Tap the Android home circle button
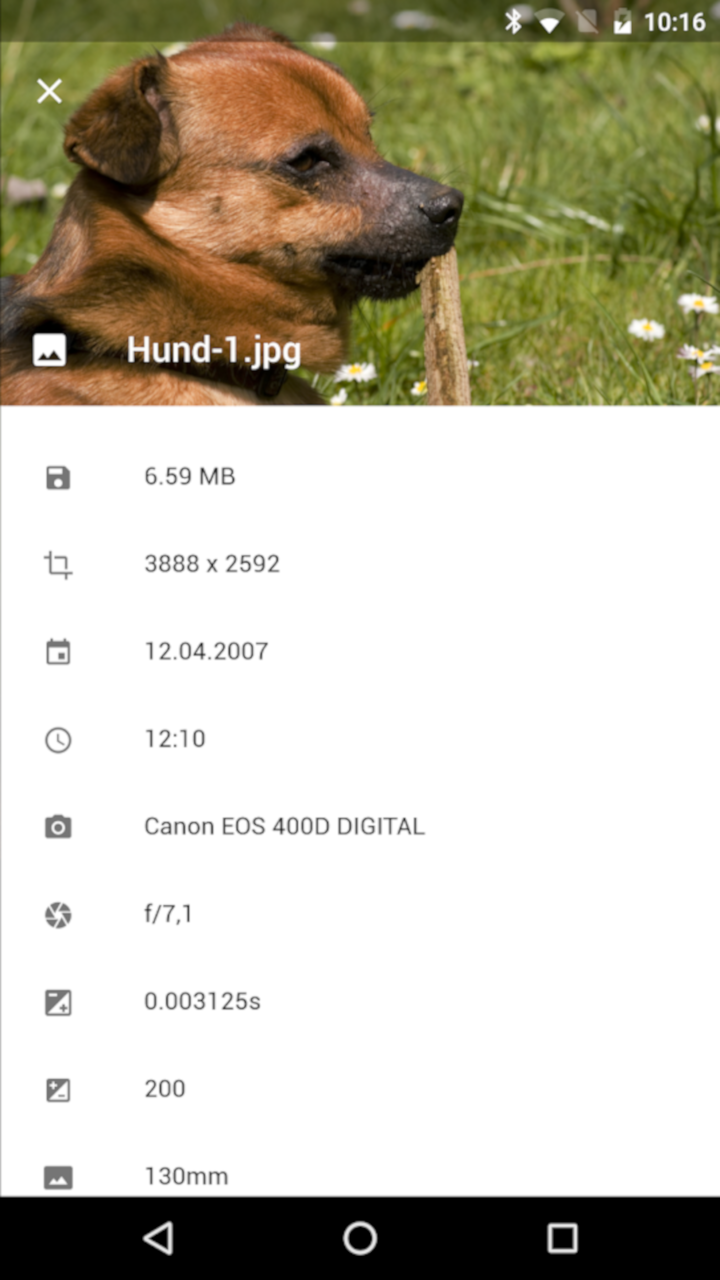 360,1238
